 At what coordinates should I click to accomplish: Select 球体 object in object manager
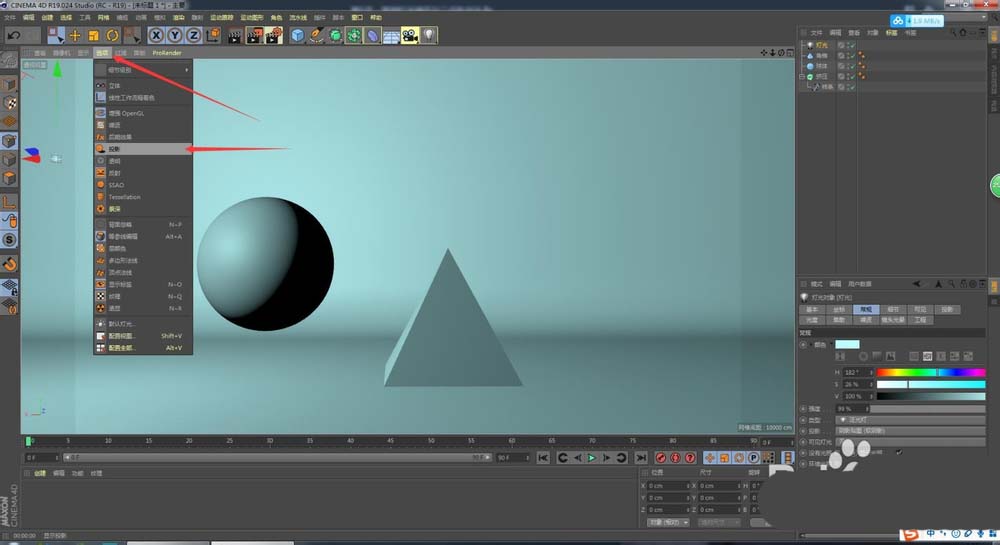(821, 66)
